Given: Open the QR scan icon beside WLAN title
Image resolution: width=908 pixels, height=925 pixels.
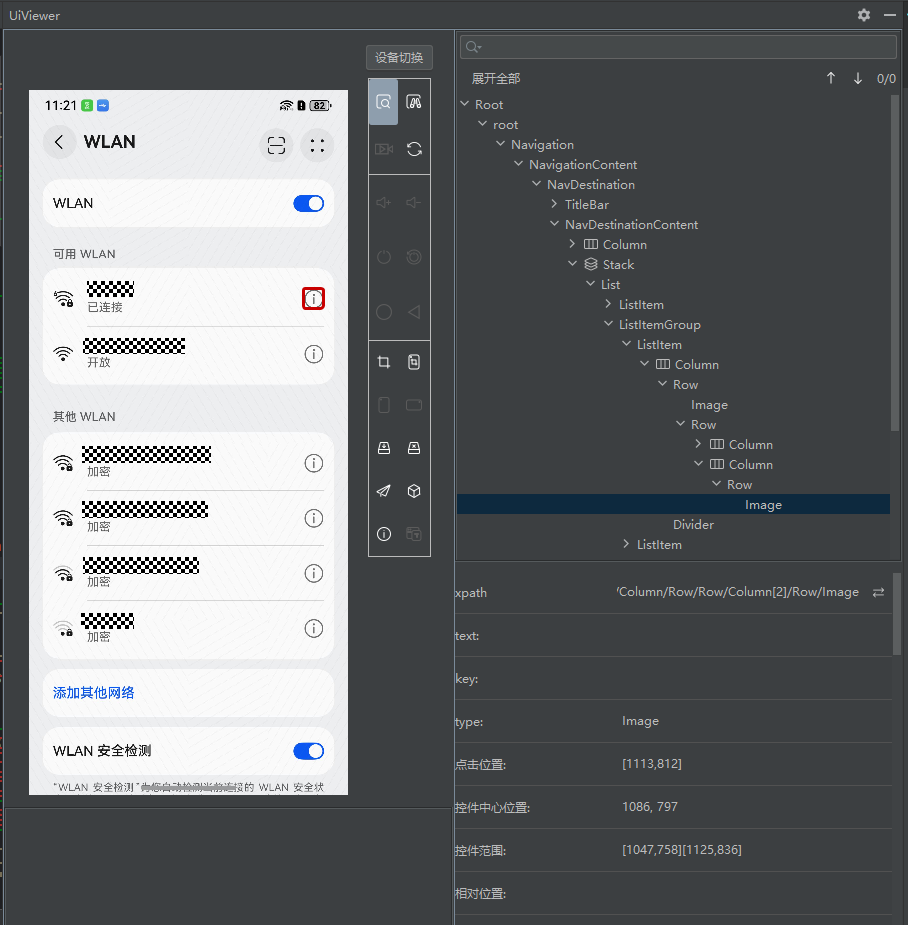Looking at the screenshot, I should click(277, 145).
